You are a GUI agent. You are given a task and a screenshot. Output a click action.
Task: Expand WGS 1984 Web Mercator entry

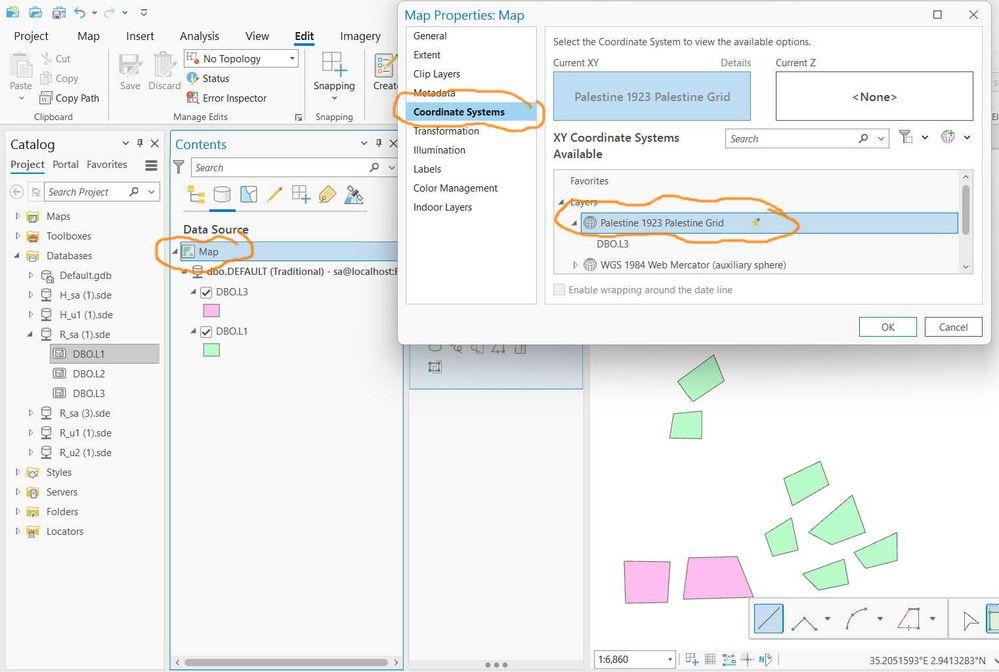[575, 265]
